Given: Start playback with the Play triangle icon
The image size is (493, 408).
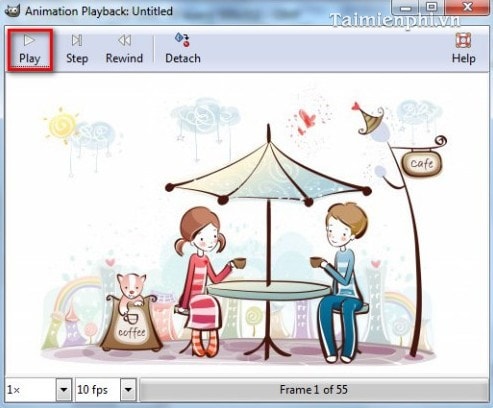Looking at the screenshot, I should point(29,40).
